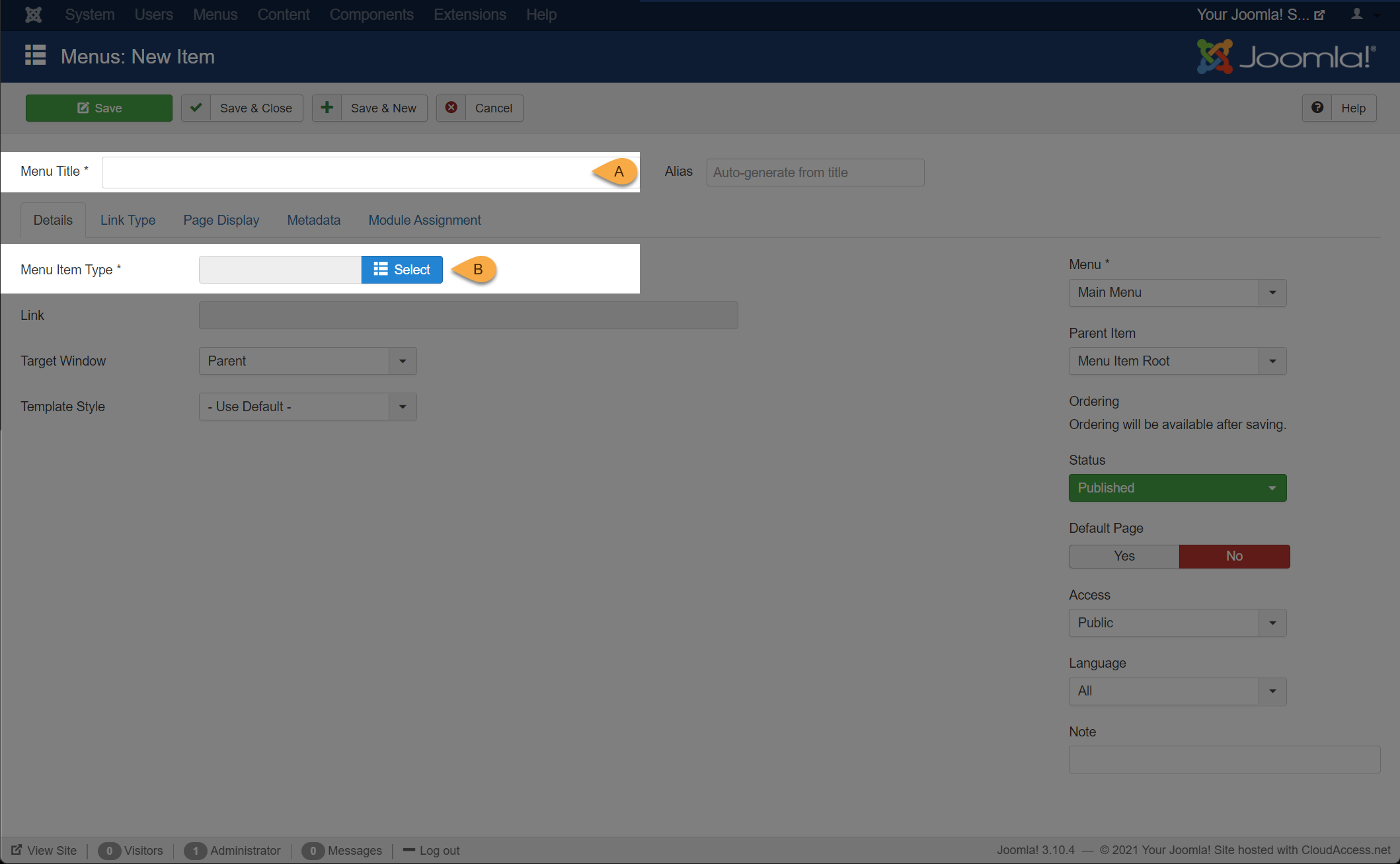The height and width of the screenshot is (864, 1400).
Task: Open the Main Menu selection dropdown
Action: [1177, 292]
